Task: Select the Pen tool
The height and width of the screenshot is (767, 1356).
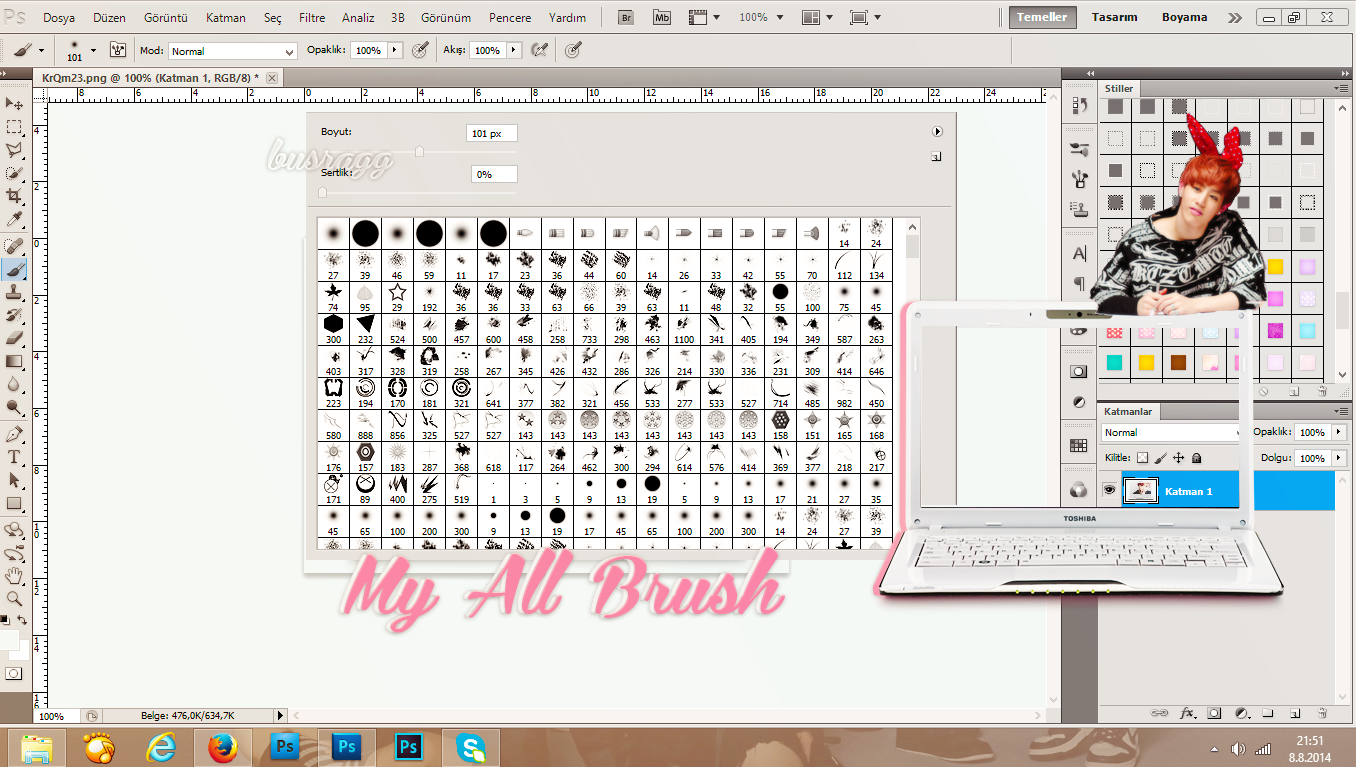Action: coord(14,434)
